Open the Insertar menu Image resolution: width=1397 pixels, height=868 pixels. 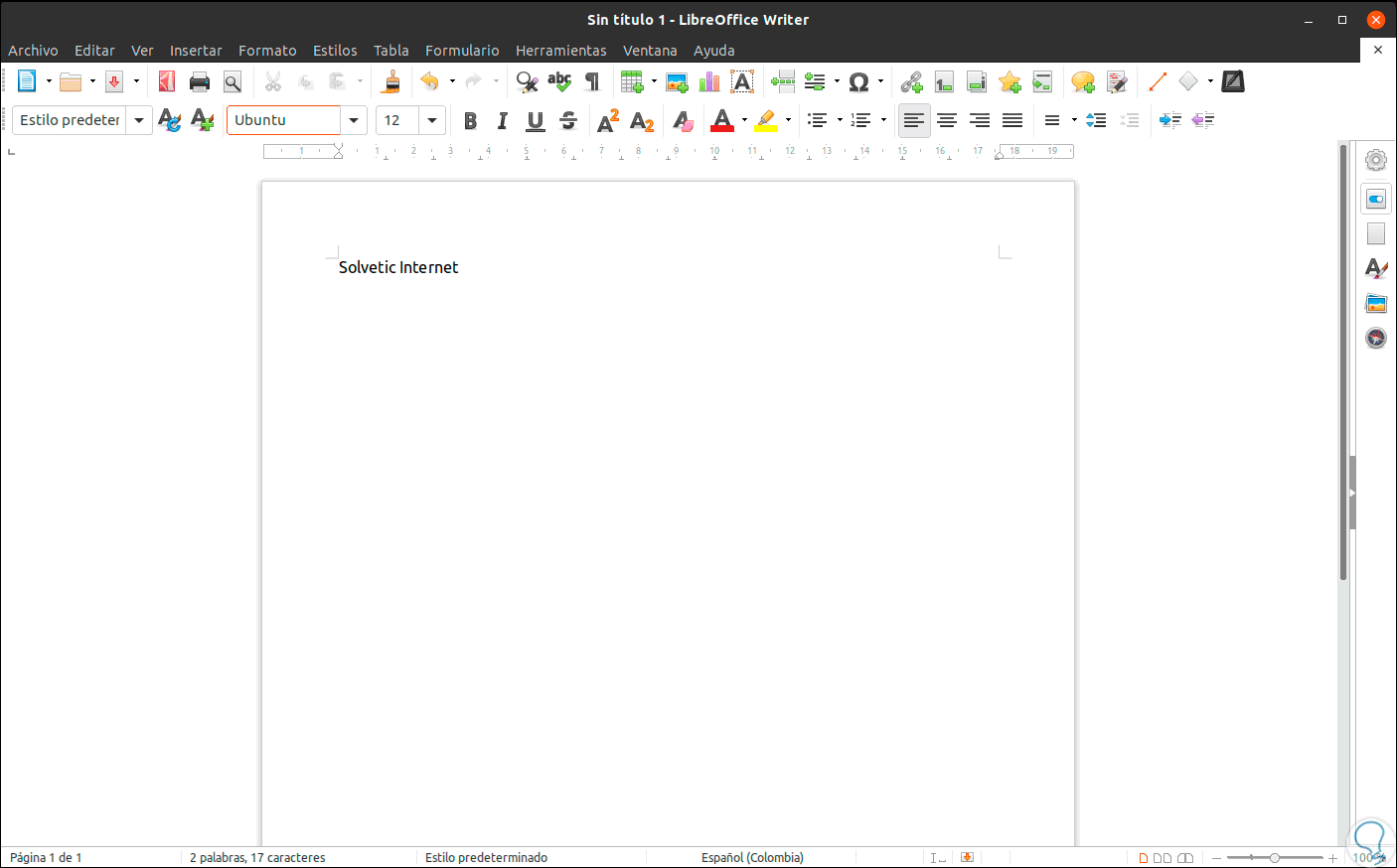[196, 51]
